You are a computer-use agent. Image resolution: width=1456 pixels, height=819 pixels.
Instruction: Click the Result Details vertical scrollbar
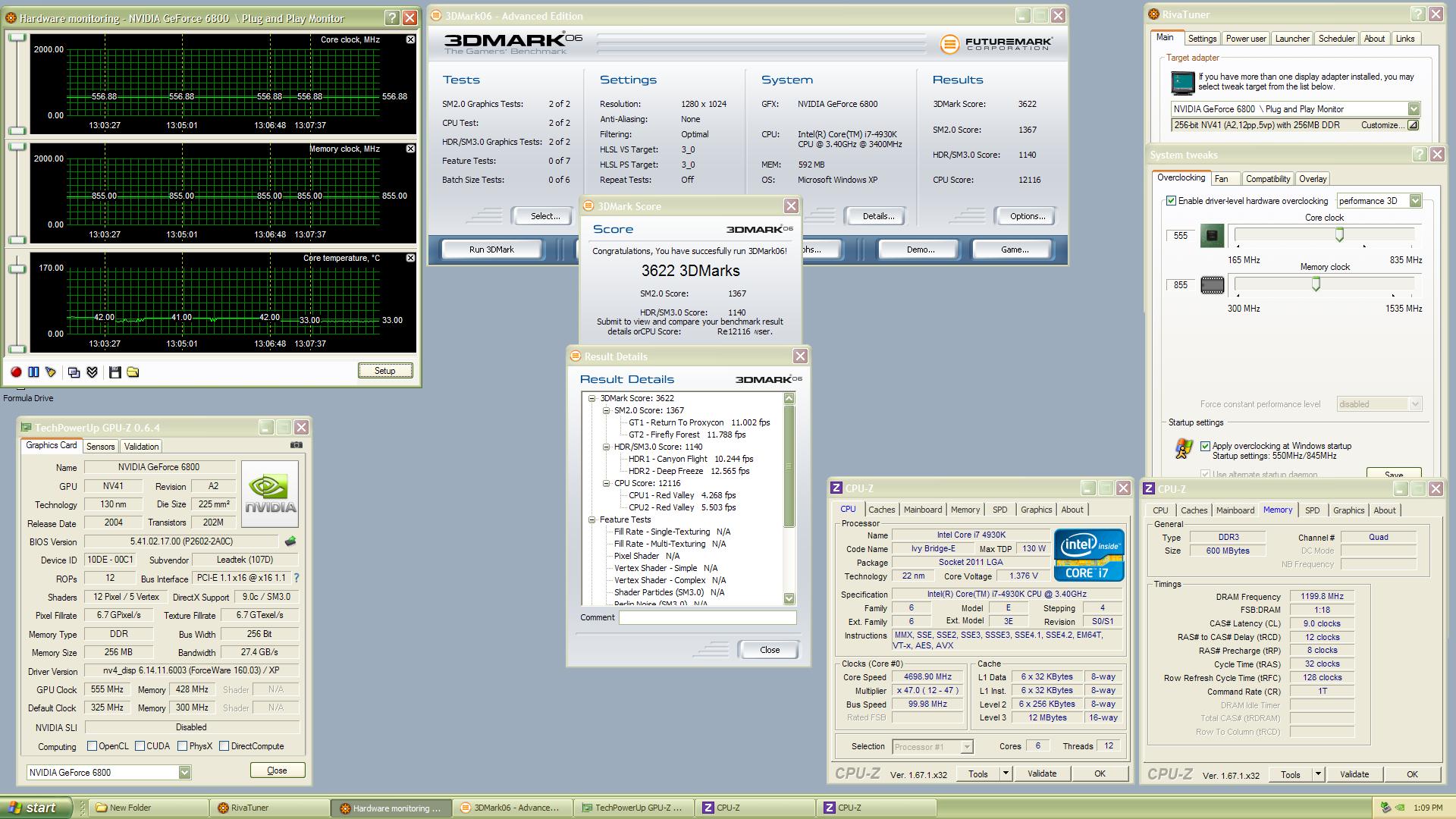[x=789, y=498]
